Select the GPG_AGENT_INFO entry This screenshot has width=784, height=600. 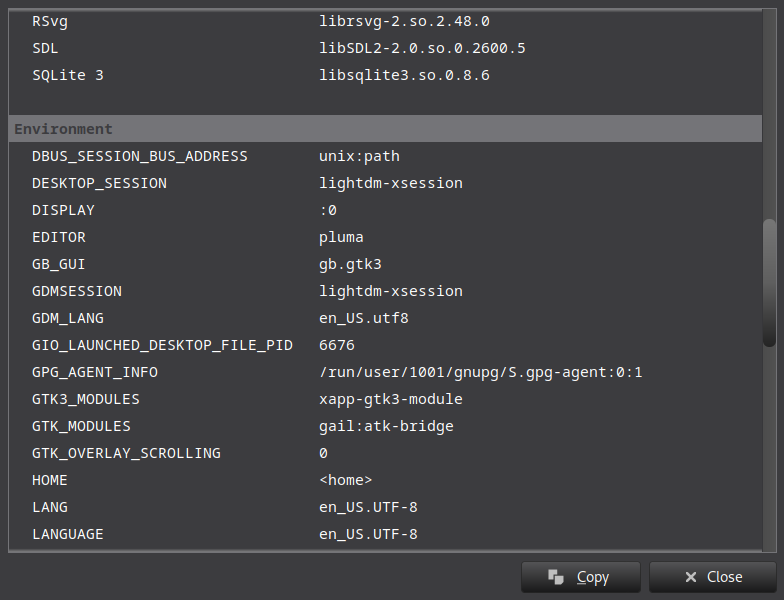click(95, 372)
